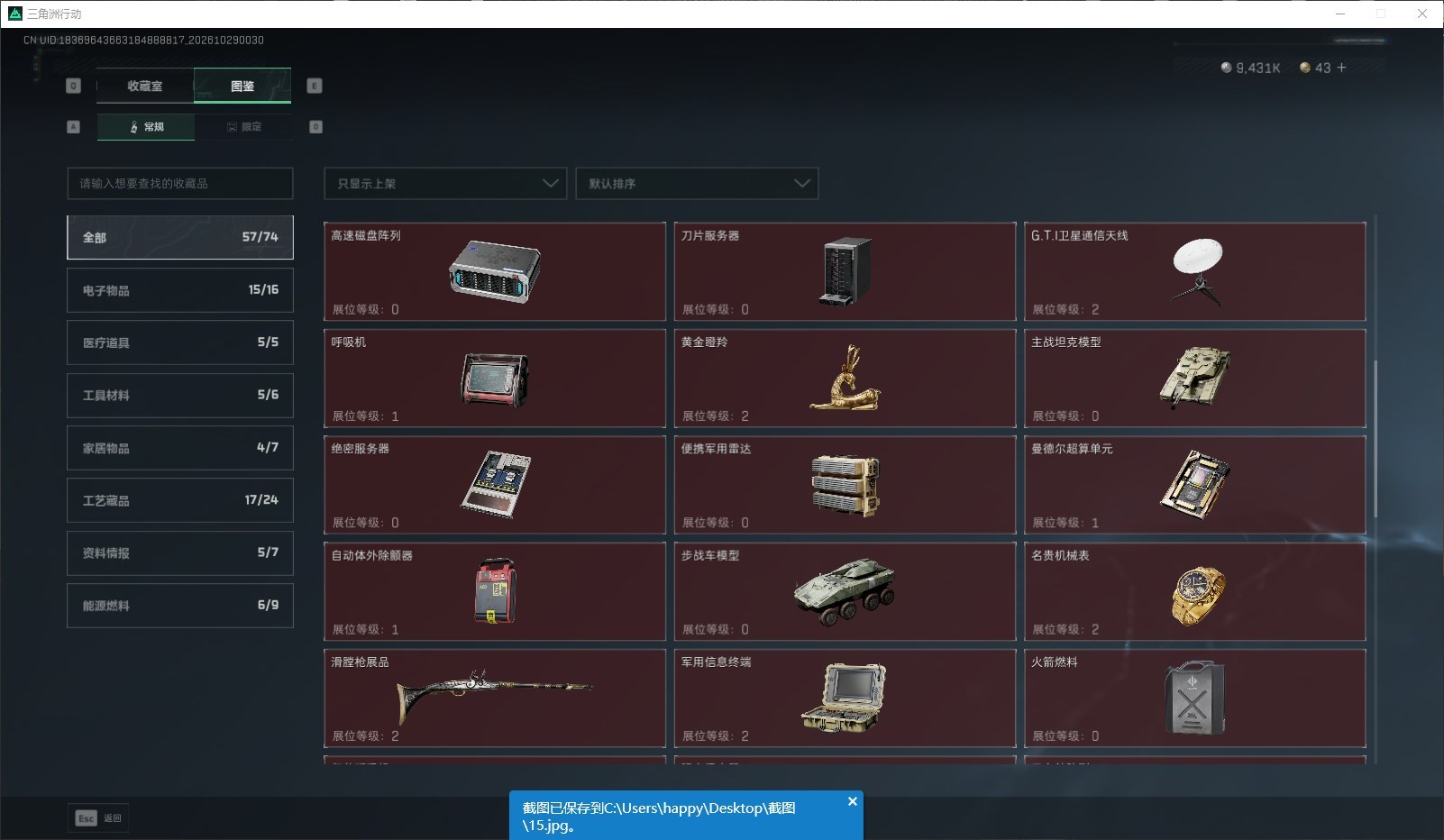The image size is (1444, 840).
Task: Select the 常规 sub-tab
Action: 146,127
